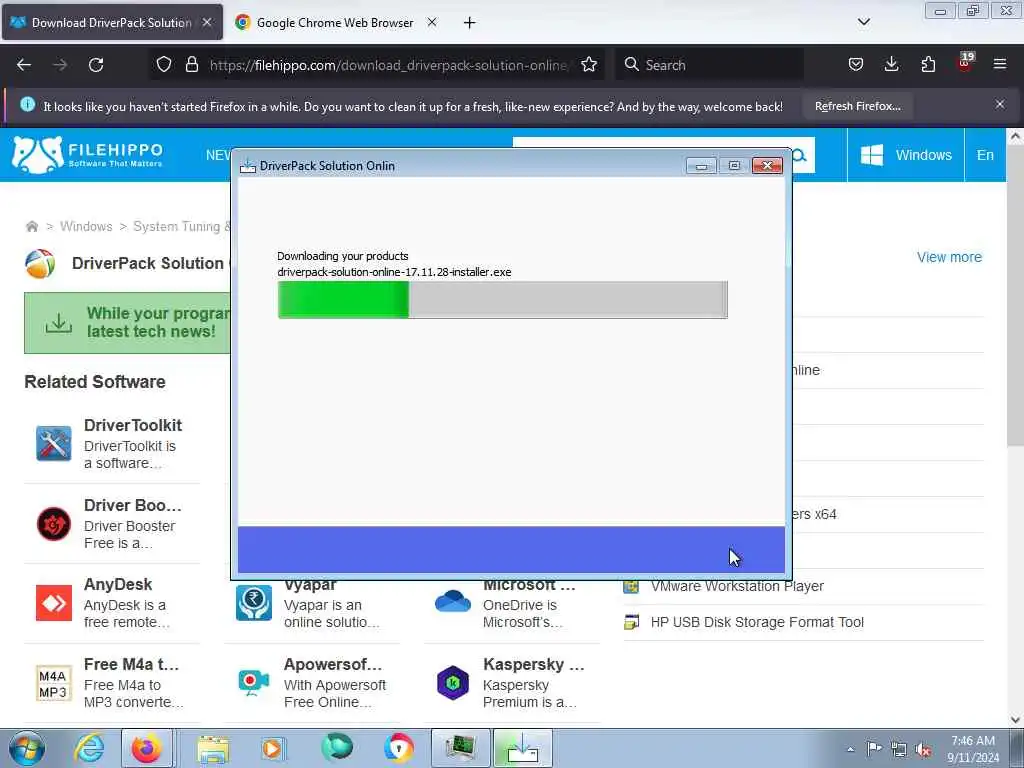Click the Apowersoft recorder icon

coord(253,682)
